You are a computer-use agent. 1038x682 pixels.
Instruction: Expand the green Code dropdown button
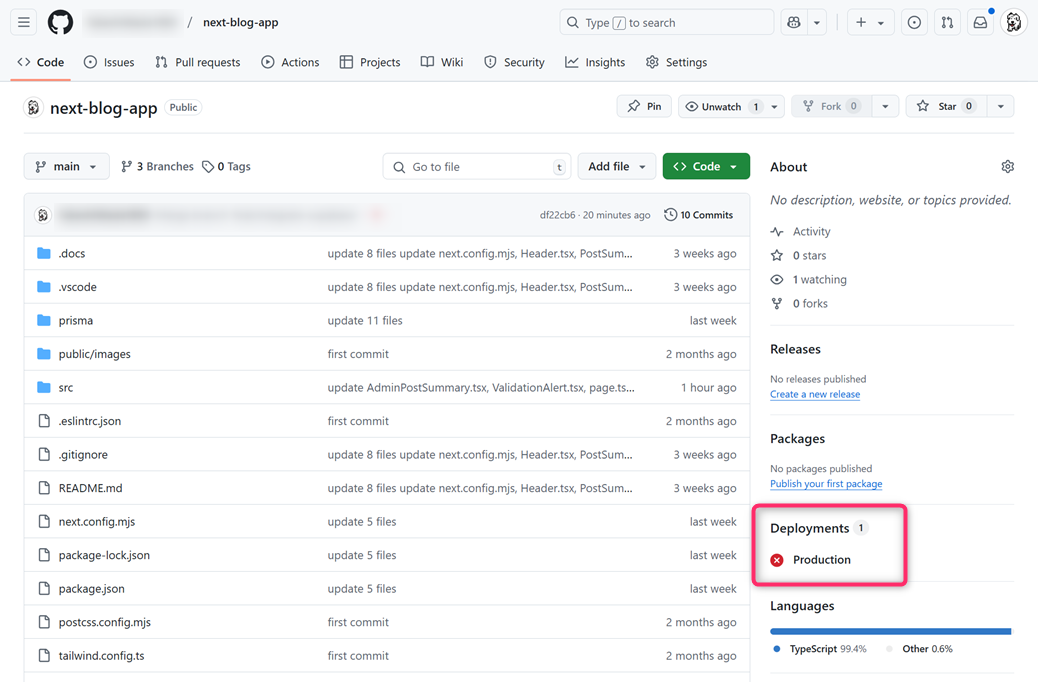(706, 167)
